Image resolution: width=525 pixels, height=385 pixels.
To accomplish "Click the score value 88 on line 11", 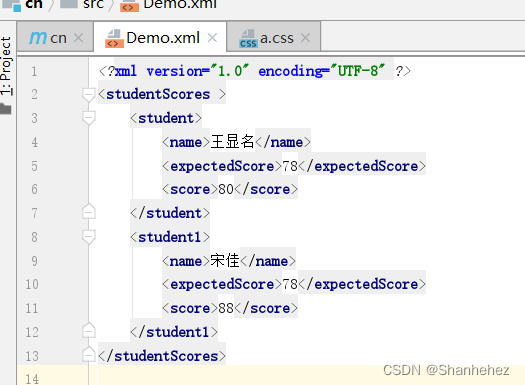I will click(x=226, y=308).
